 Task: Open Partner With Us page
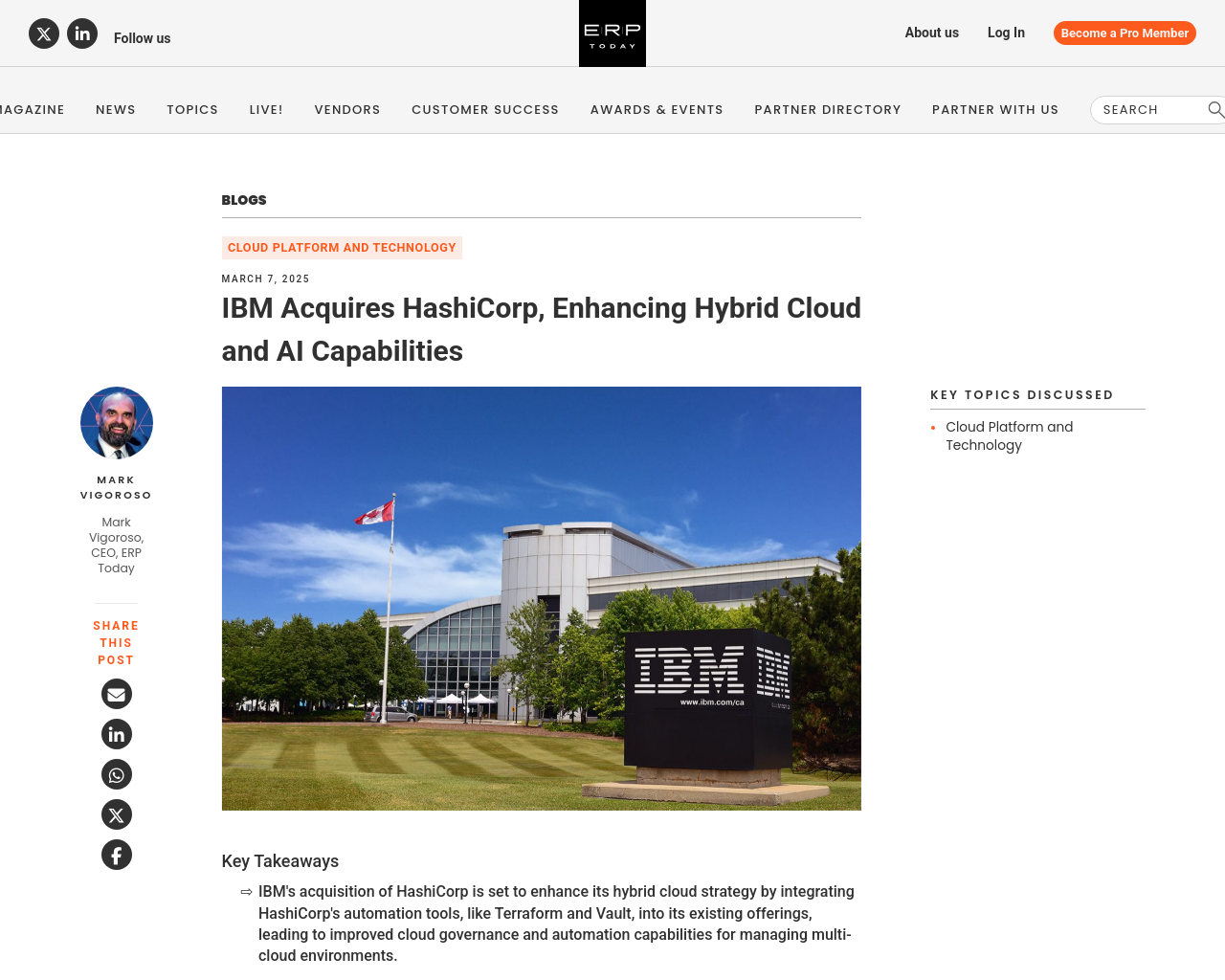click(x=995, y=110)
